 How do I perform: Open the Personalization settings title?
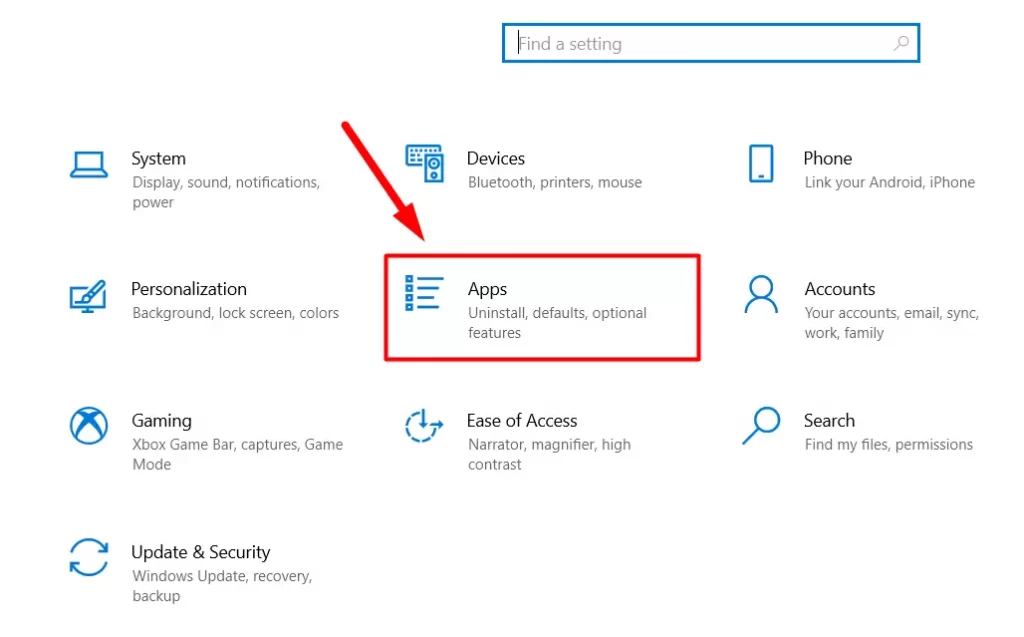(189, 289)
